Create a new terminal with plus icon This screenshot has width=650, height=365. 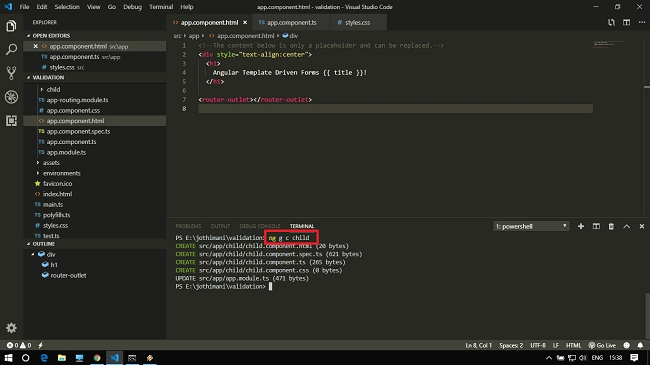[581, 226]
